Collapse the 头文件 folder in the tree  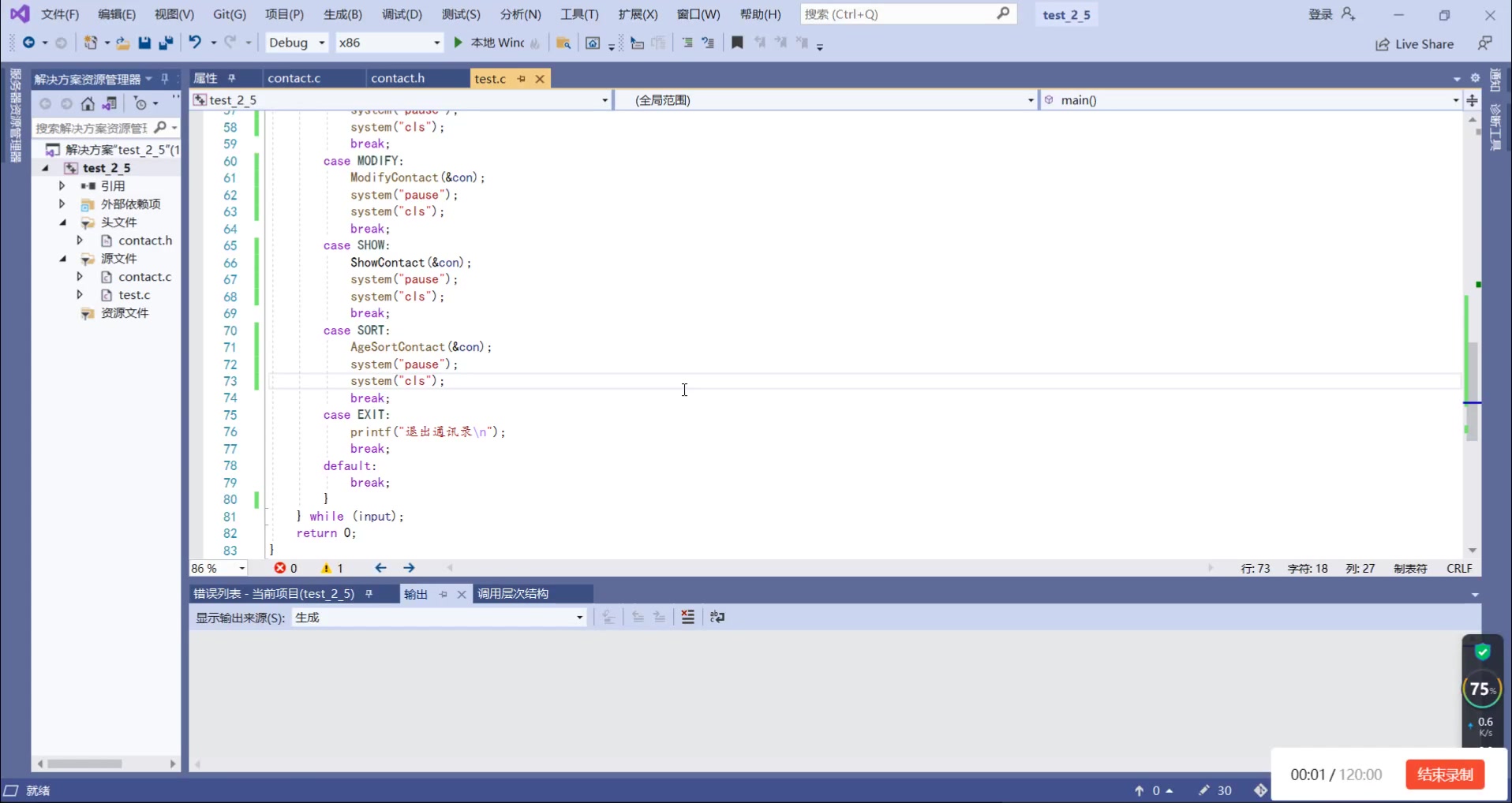[x=63, y=222]
